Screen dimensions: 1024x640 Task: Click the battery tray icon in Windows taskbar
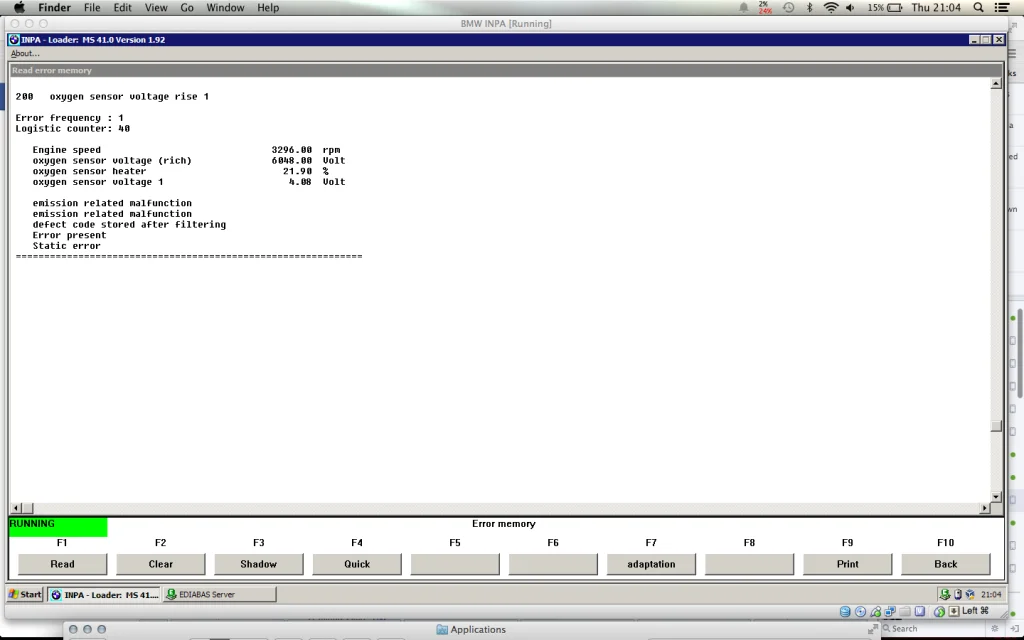[958, 594]
